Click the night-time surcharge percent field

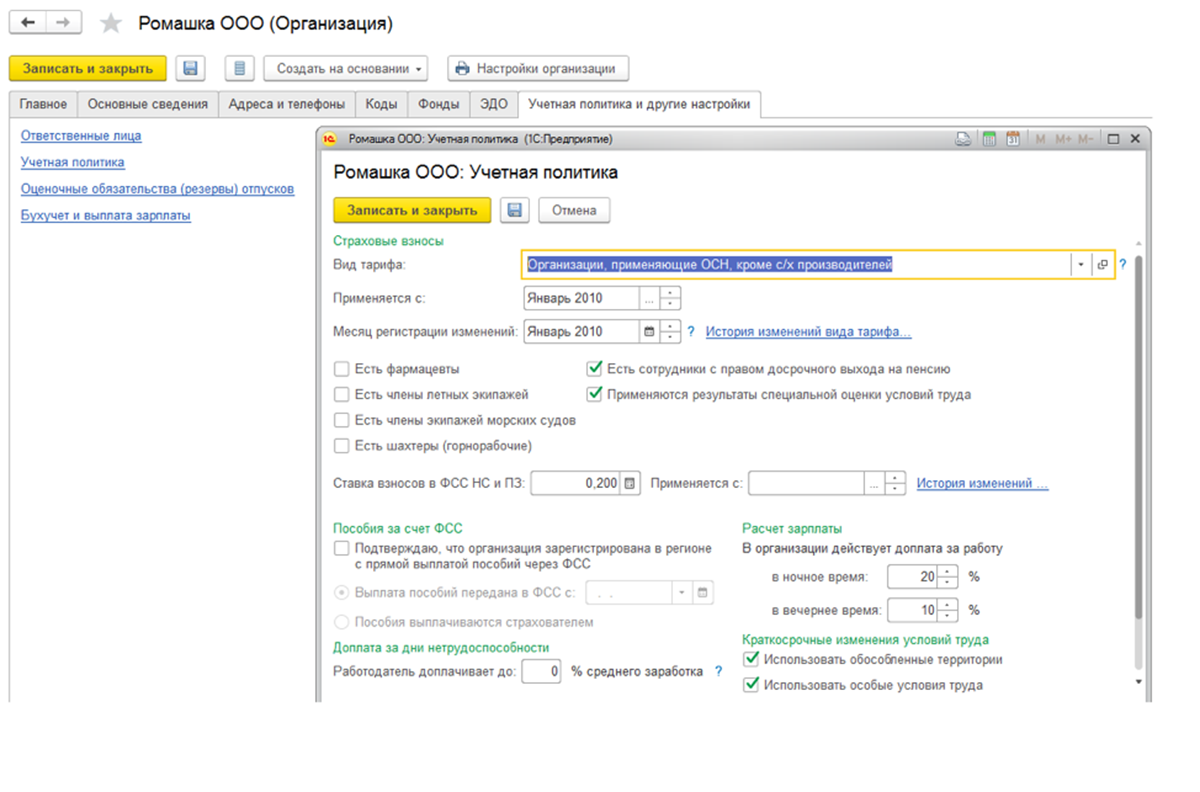pos(913,577)
